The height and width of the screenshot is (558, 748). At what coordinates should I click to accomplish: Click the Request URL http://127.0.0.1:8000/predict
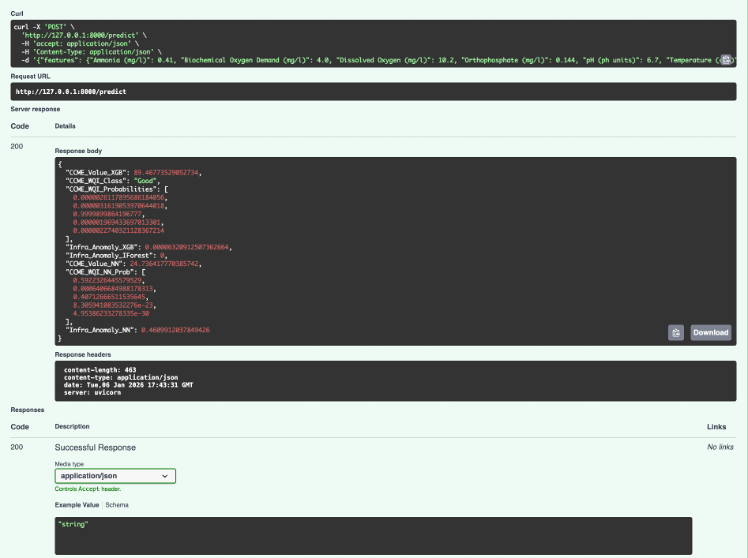pos(71,92)
